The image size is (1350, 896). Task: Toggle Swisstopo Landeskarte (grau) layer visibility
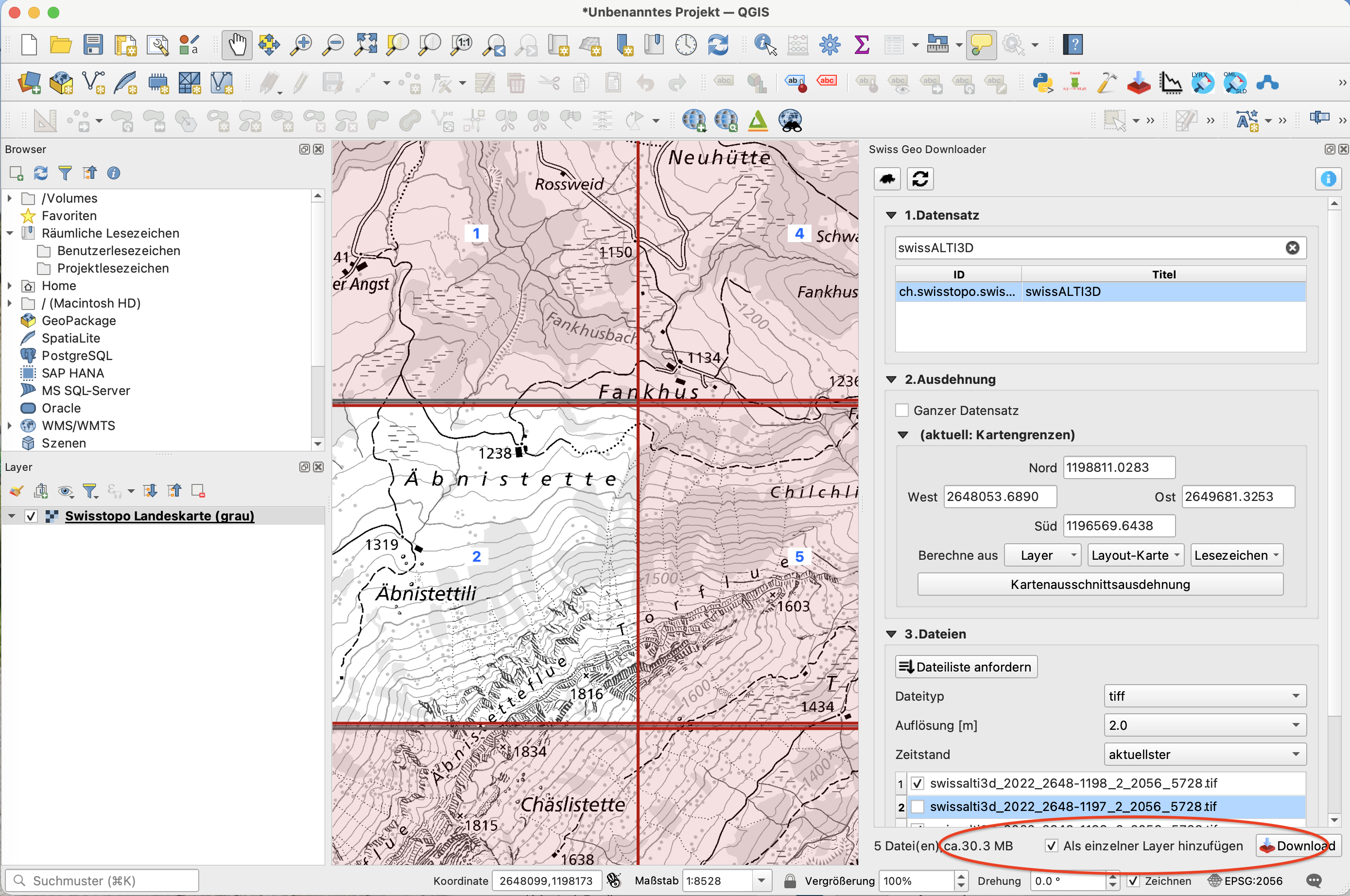(31, 516)
